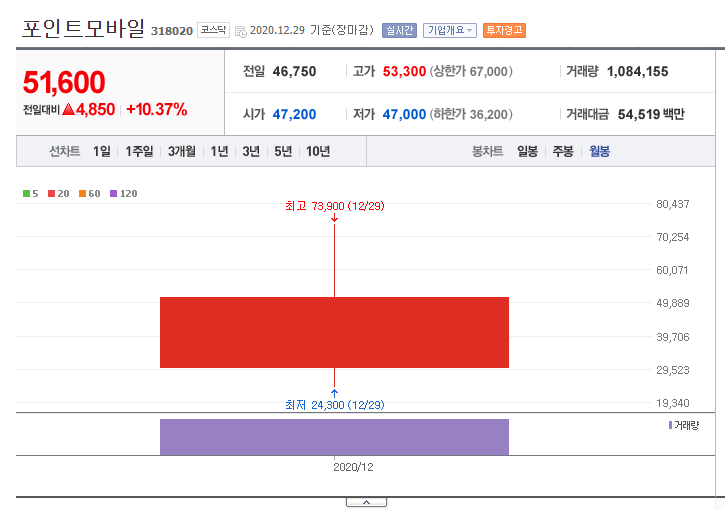
Task: Click the calendar date icon beside 2020.12.29
Action: coord(240,31)
